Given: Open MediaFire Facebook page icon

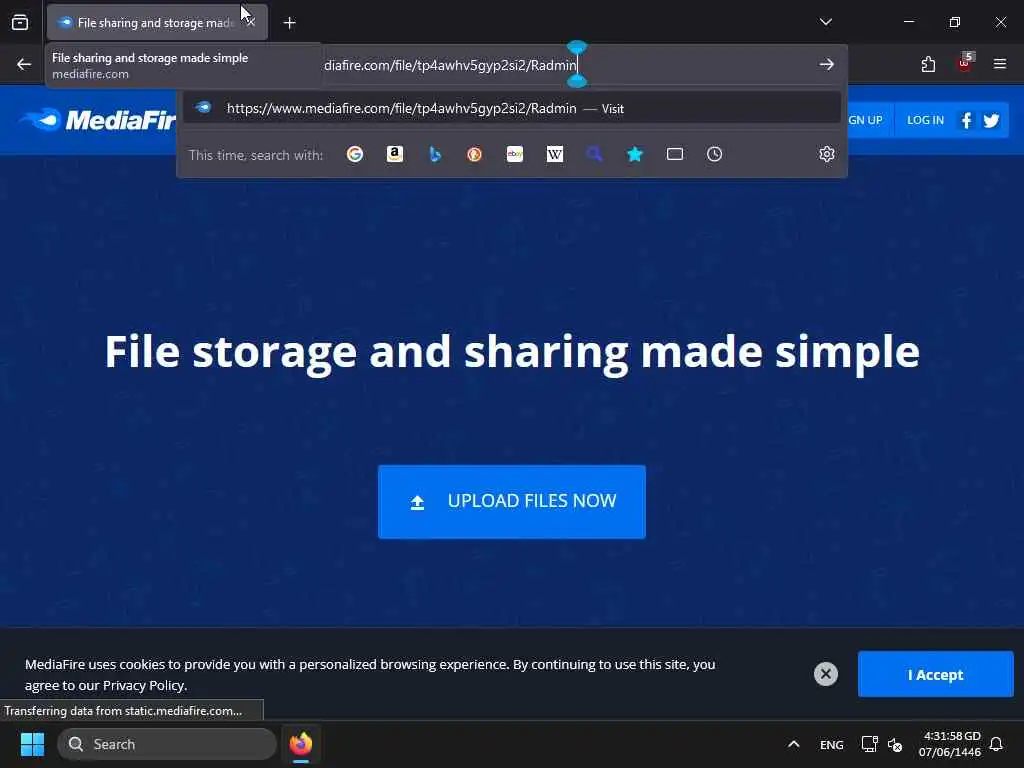Looking at the screenshot, I should 966,120.
